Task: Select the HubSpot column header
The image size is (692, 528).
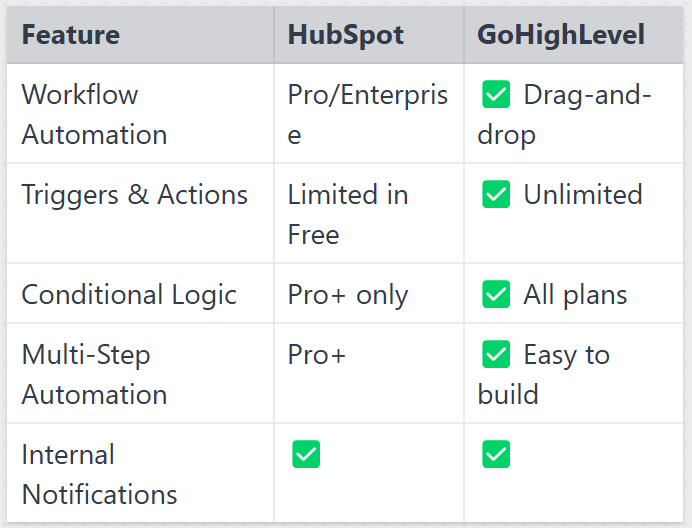Action: [346, 34]
